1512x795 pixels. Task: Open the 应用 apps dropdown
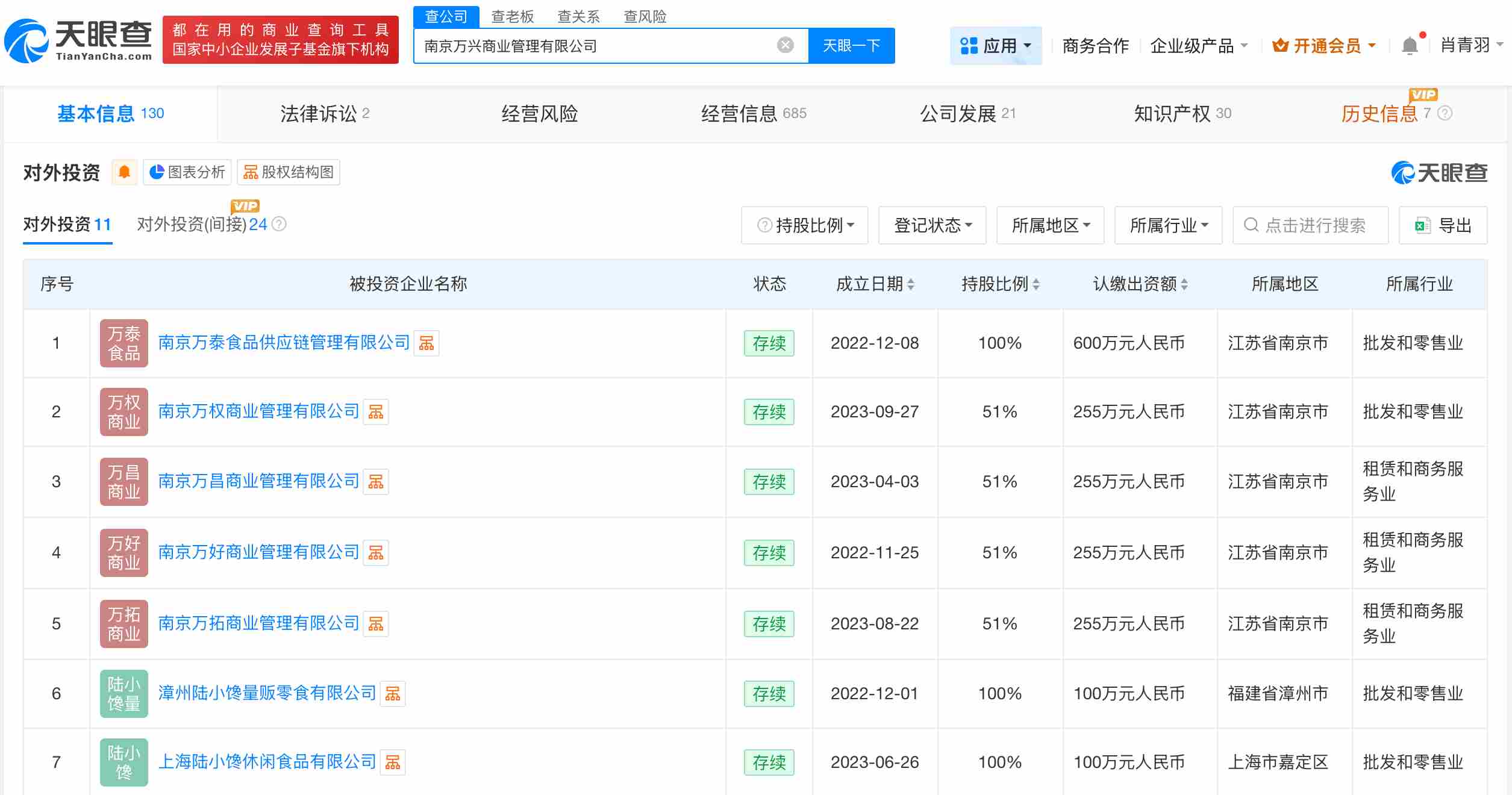996,45
